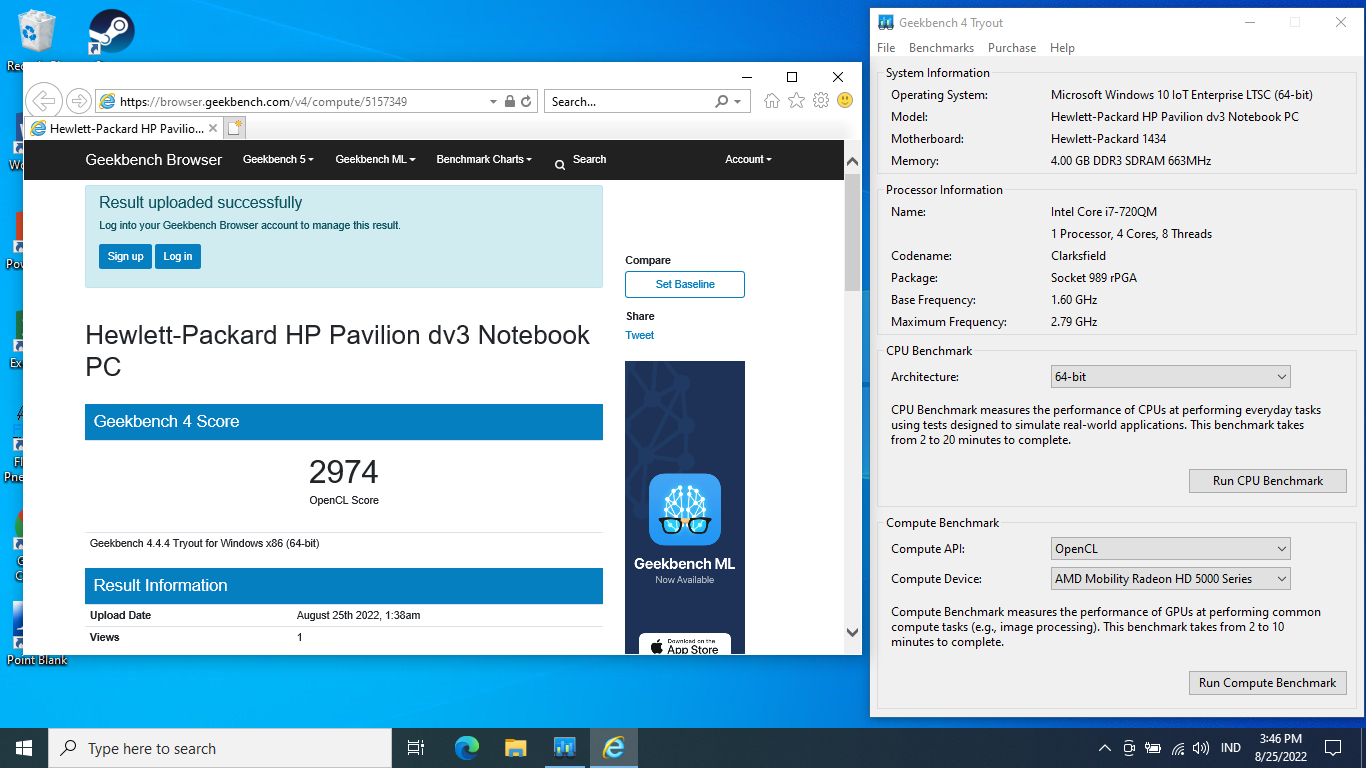Viewport: 1366px width, 768px height.
Task: Click the Log in button
Action: (178, 256)
